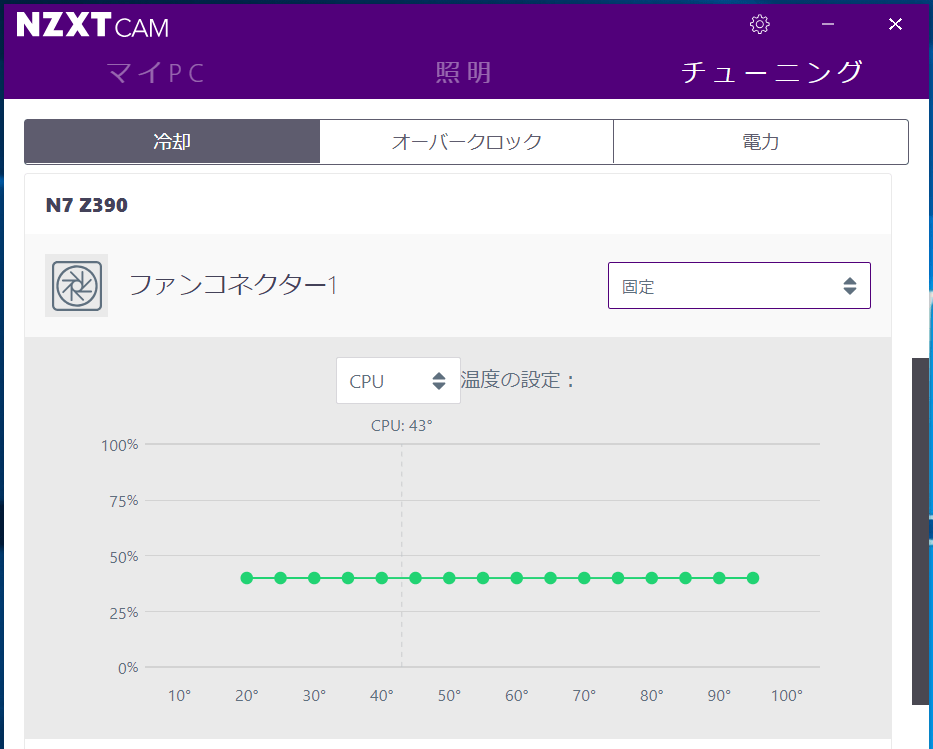Open settings via the gear icon
The height and width of the screenshot is (749, 933).
pyautogui.click(x=760, y=24)
